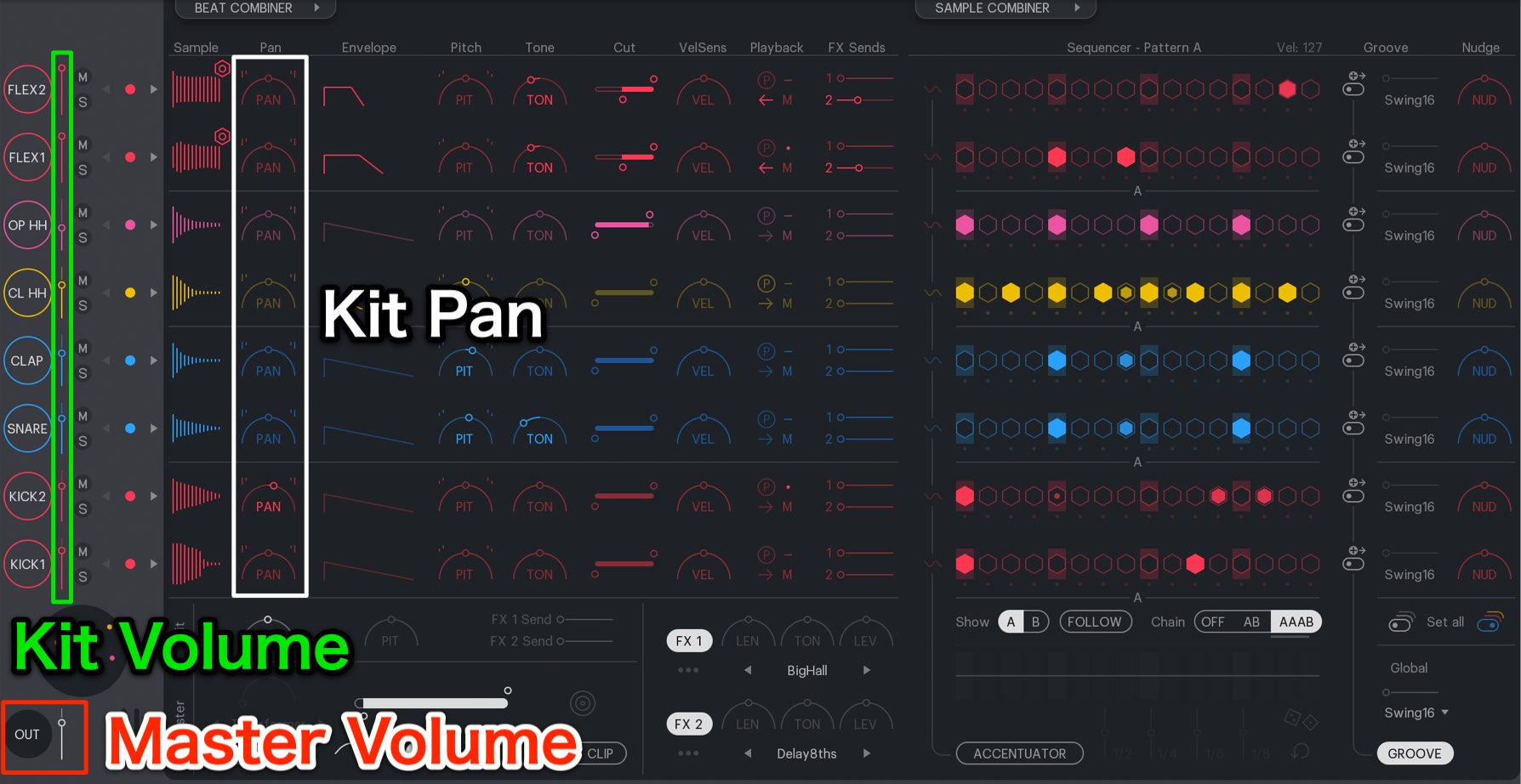Select the FLEX2 drum pad
Viewport: 1521px width, 784px height.
point(26,89)
